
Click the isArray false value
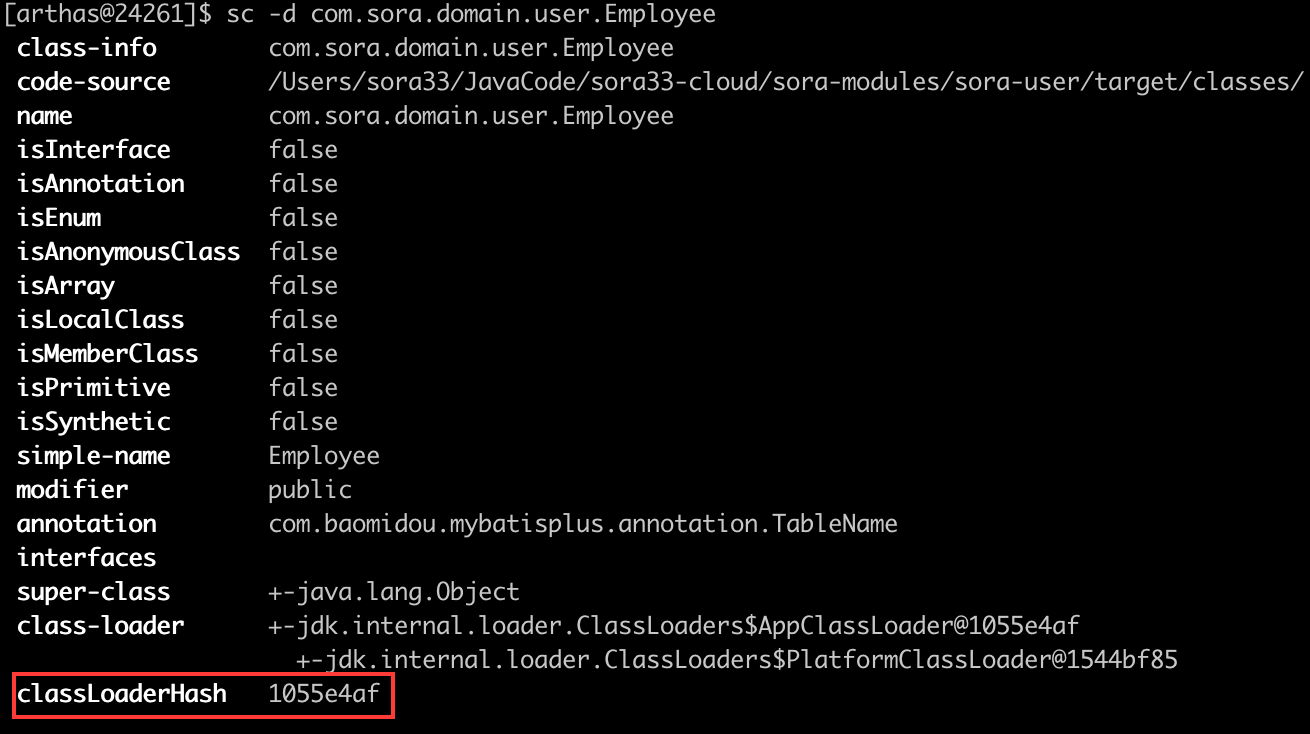pyautogui.click(x=303, y=286)
